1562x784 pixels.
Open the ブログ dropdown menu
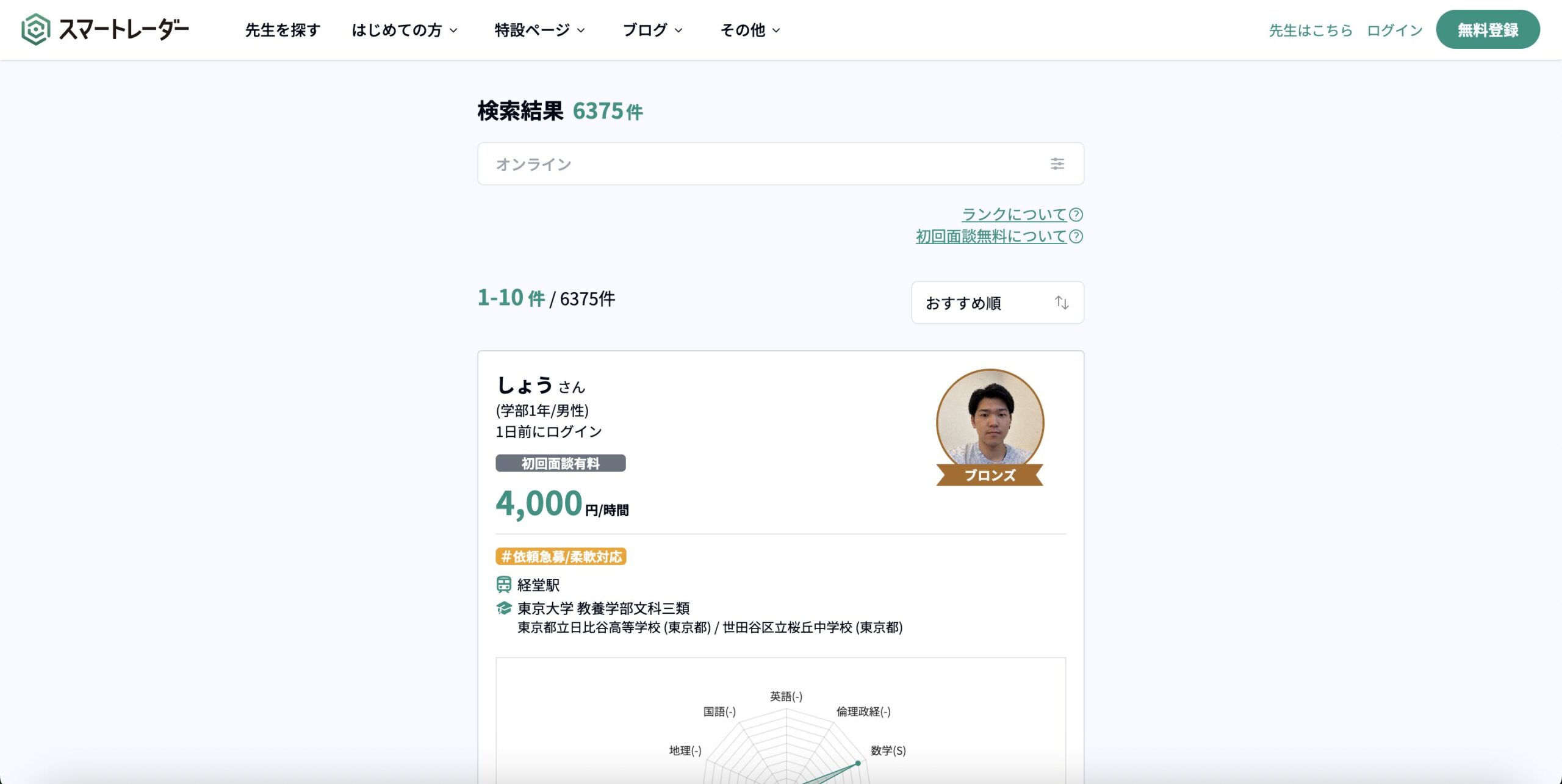tap(652, 30)
